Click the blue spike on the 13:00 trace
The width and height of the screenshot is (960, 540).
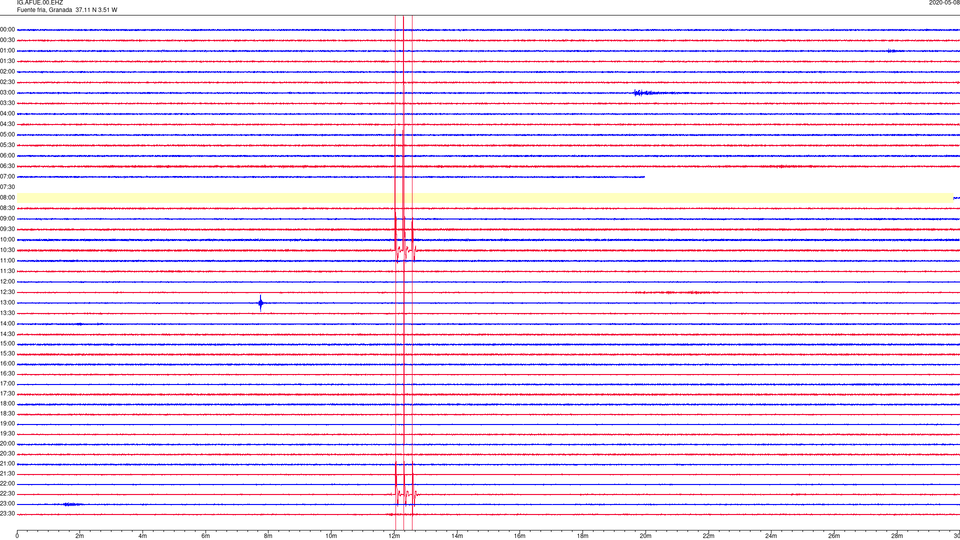[261, 302]
